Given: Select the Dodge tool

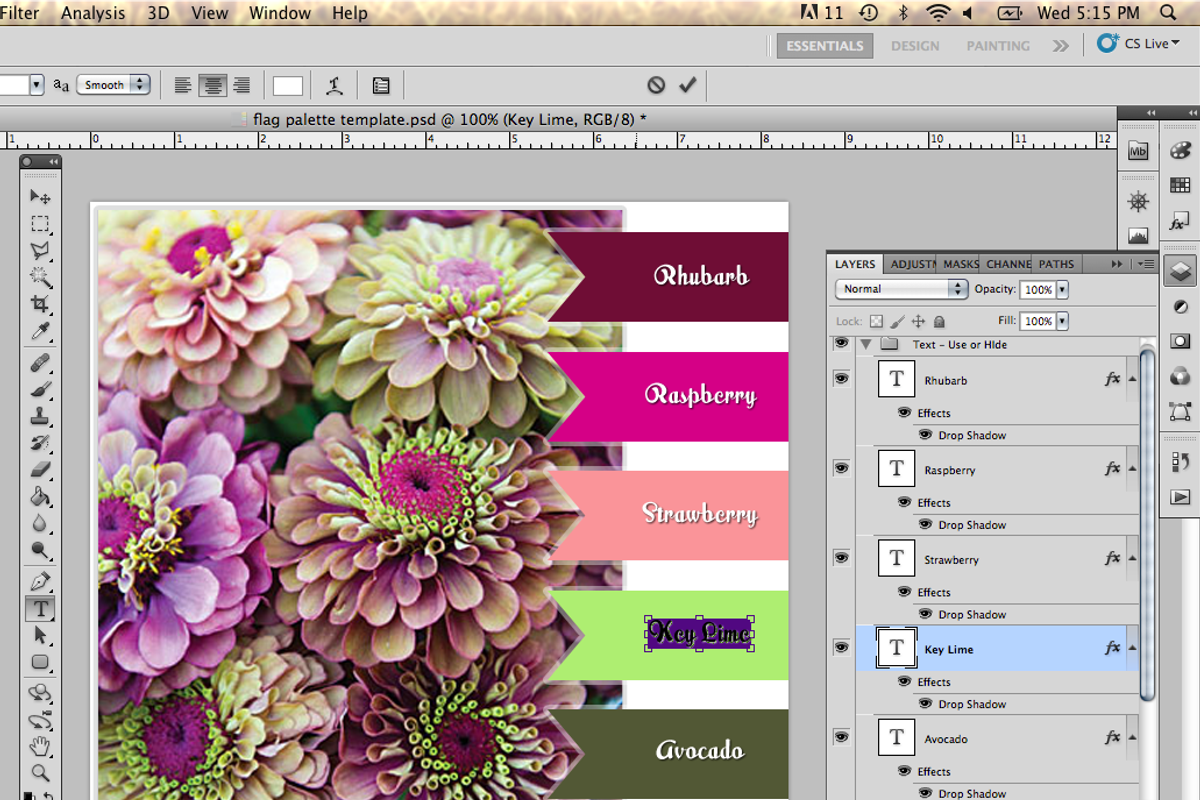Looking at the screenshot, I should pyautogui.click(x=41, y=550).
